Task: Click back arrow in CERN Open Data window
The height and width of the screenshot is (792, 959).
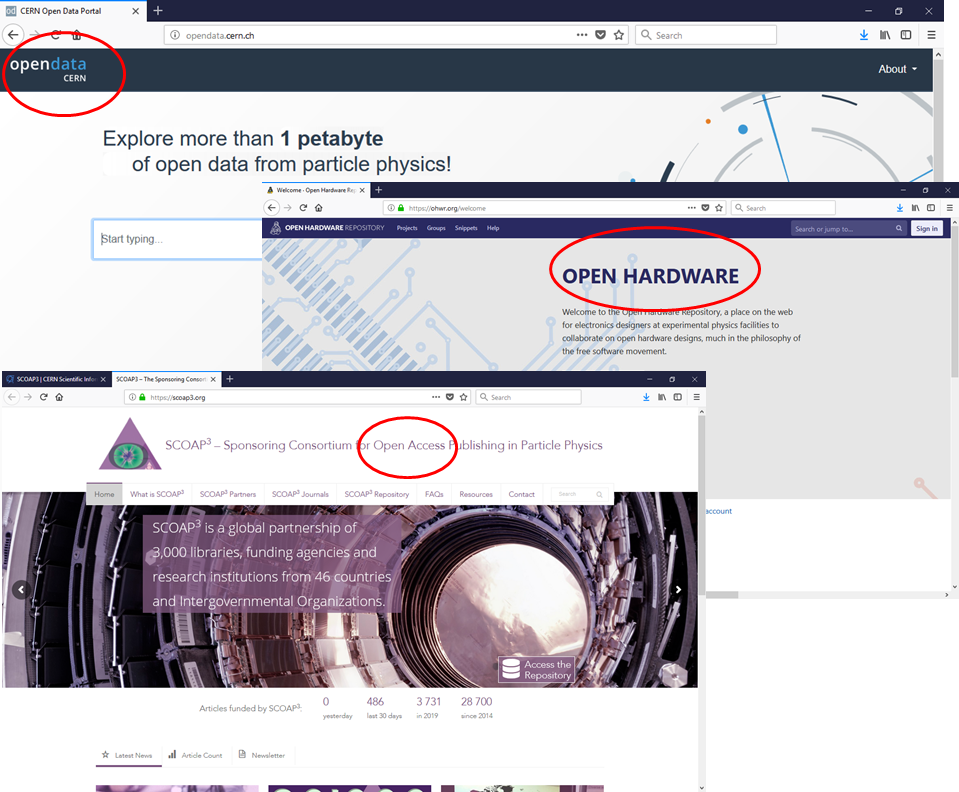Action: [x=13, y=35]
